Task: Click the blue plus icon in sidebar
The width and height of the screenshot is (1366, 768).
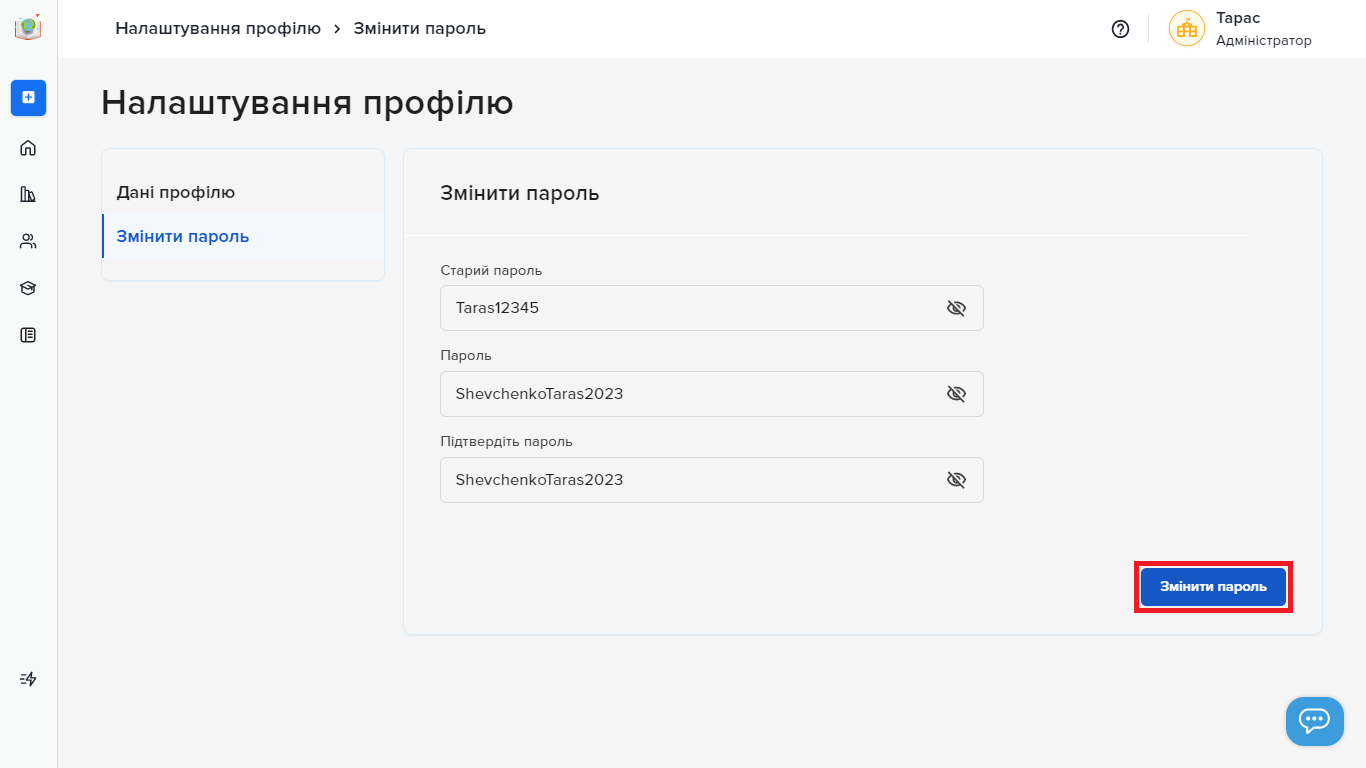Action: pyautogui.click(x=28, y=97)
